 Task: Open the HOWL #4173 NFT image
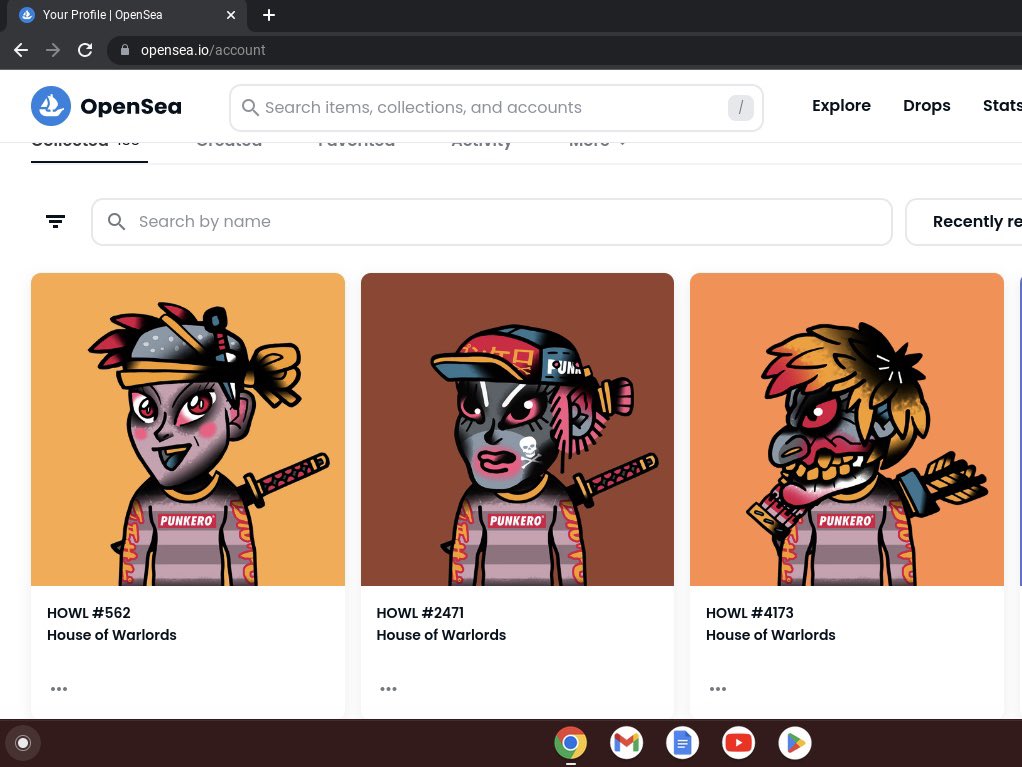coord(847,429)
